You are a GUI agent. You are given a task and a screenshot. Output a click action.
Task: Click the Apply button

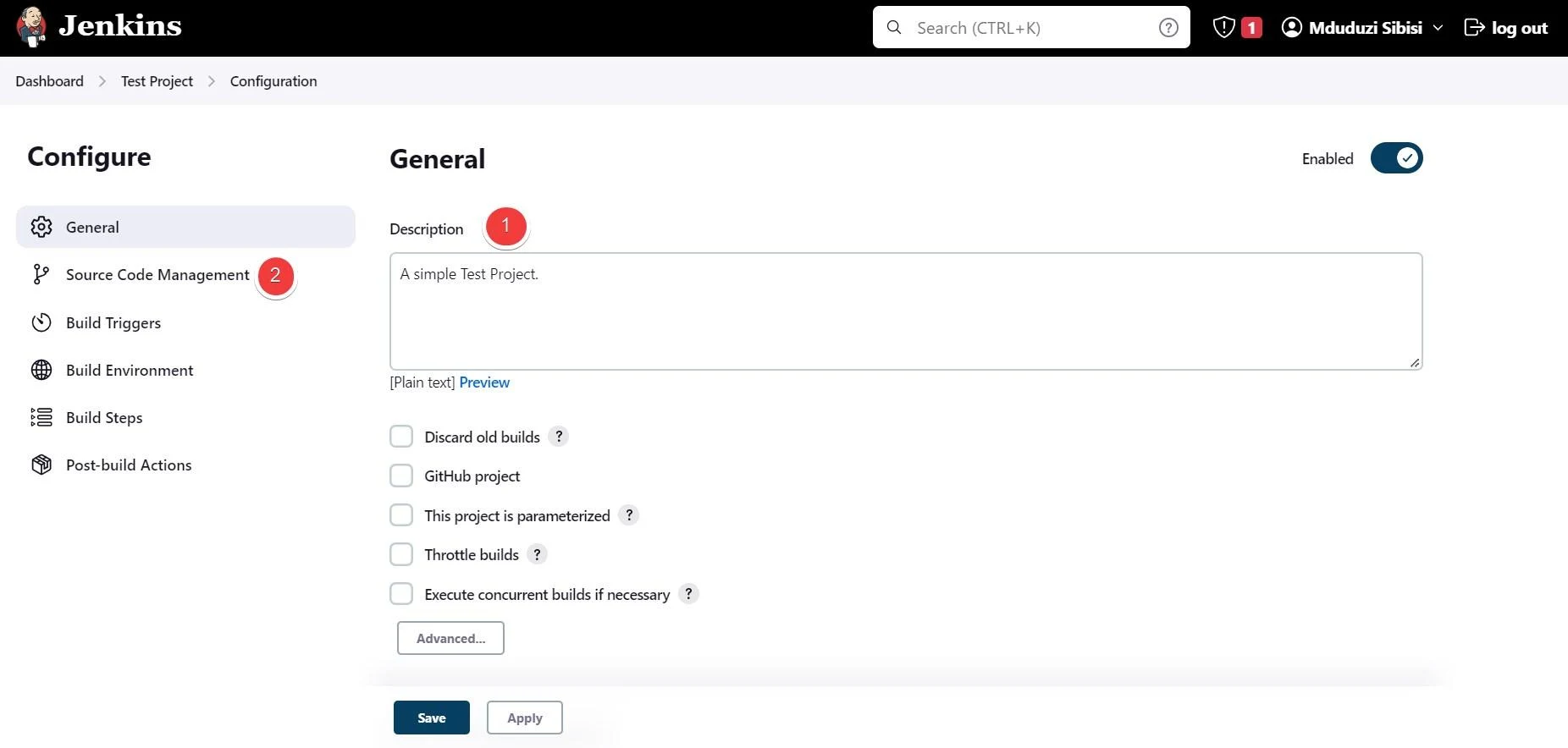pos(525,718)
